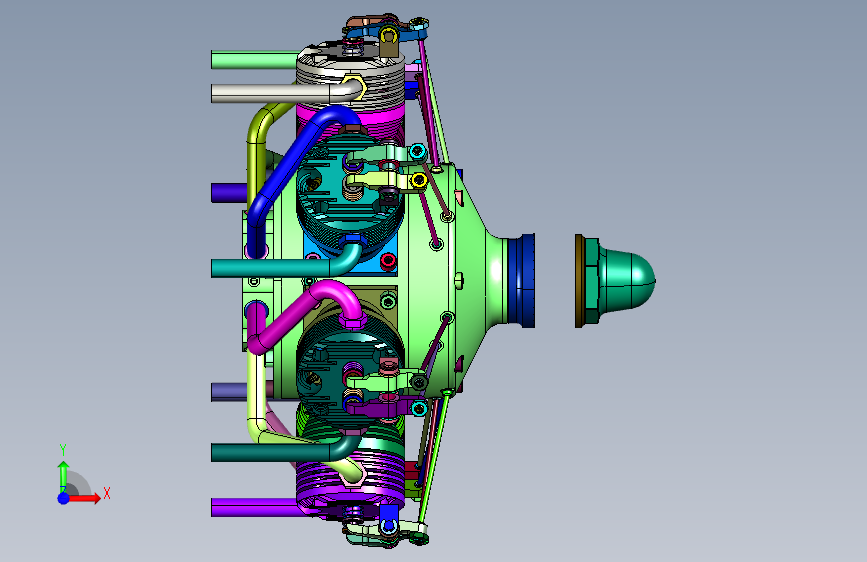Select the brown washer behind the spinner nut
The height and width of the screenshot is (562, 867).
(x=579, y=281)
